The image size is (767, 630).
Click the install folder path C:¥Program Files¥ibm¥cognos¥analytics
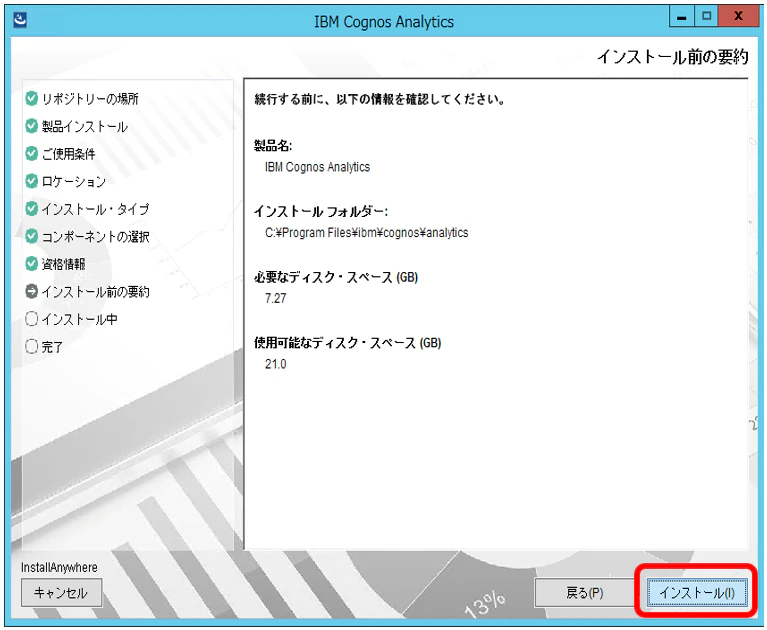366,233
